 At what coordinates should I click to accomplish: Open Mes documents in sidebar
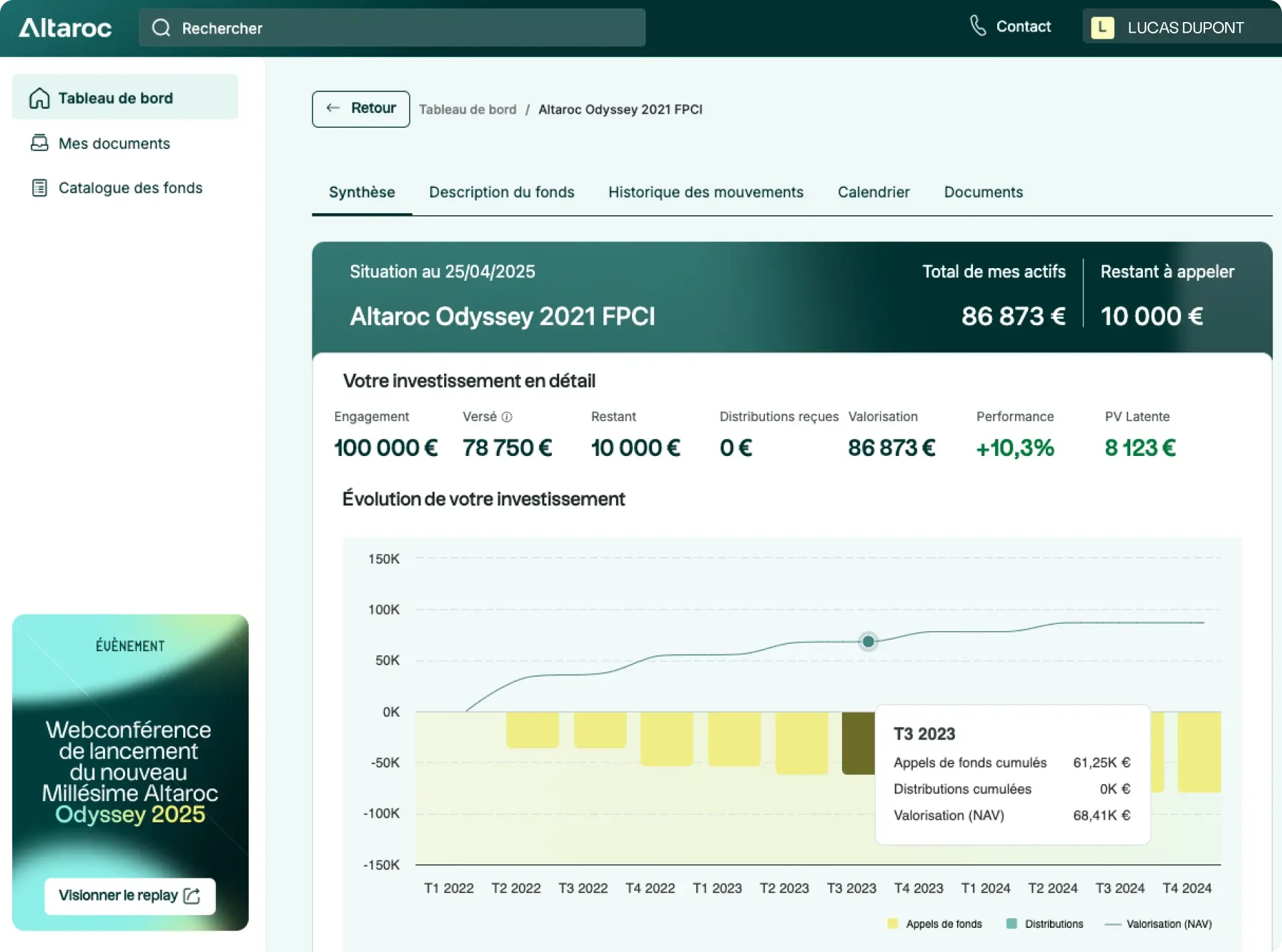pyautogui.click(x=114, y=143)
